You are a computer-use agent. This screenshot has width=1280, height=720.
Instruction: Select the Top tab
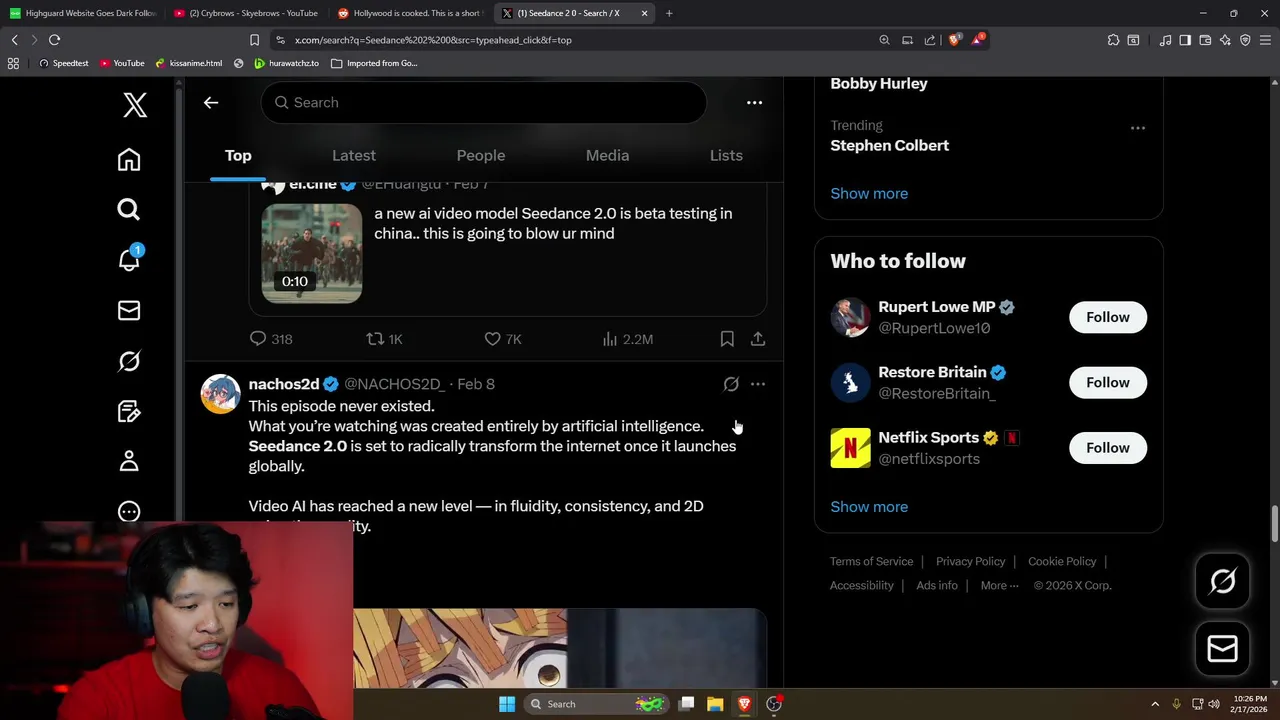(x=238, y=156)
